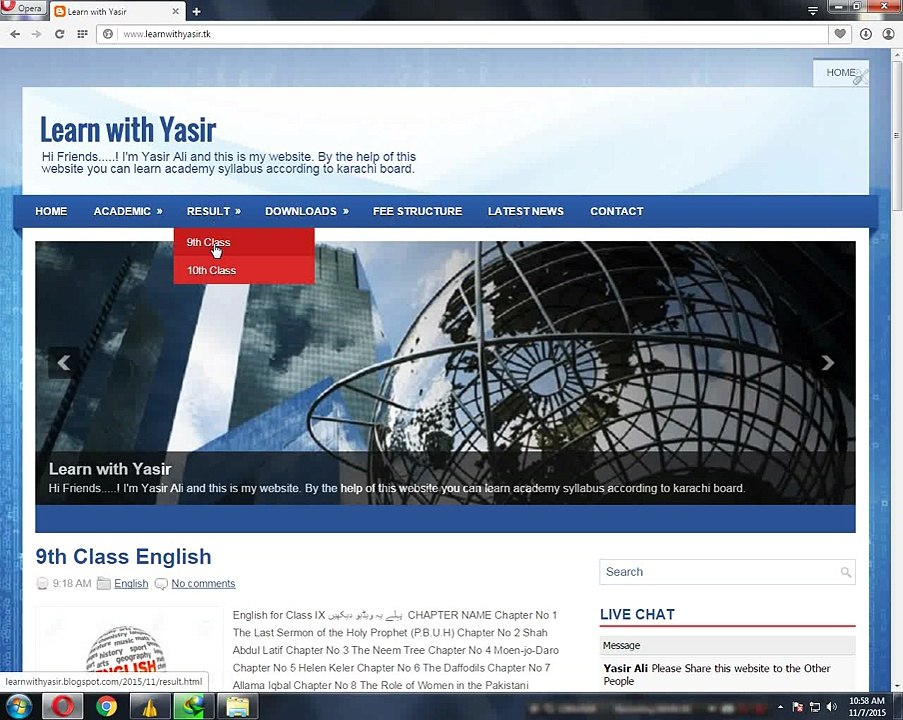Click the site info globe icon in address bar
The image size is (903, 720).
tap(108, 34)
